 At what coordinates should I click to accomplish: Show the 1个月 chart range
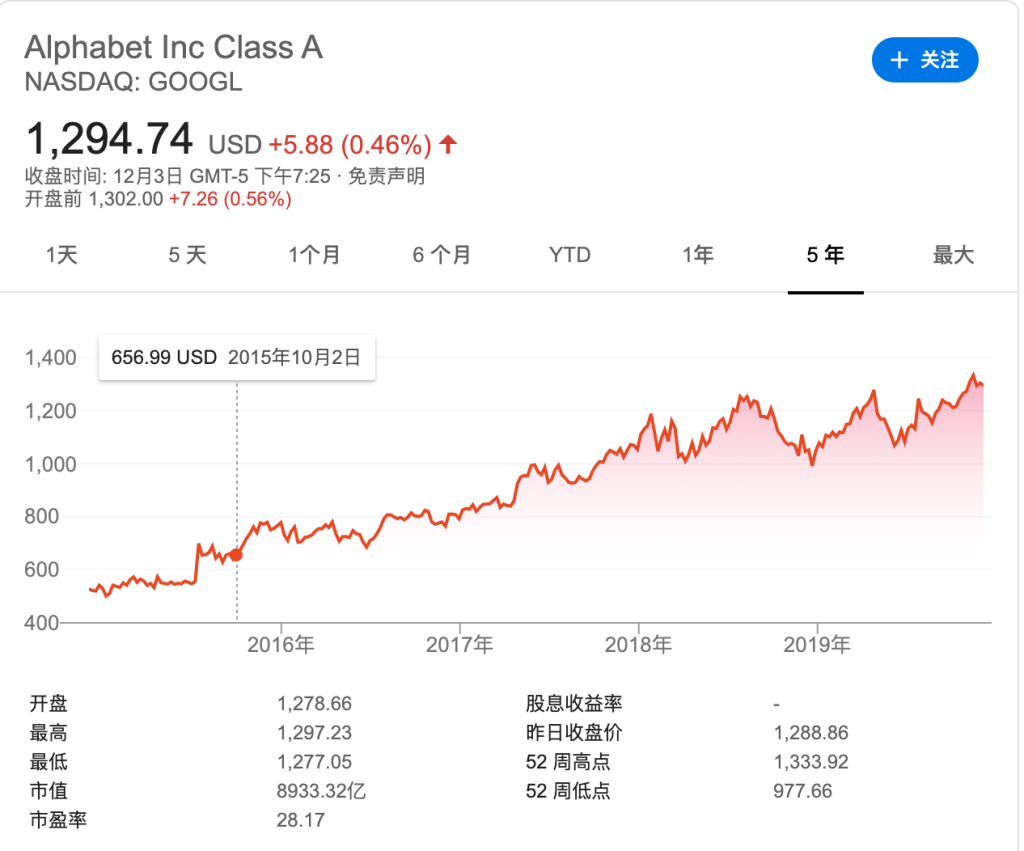314,255
